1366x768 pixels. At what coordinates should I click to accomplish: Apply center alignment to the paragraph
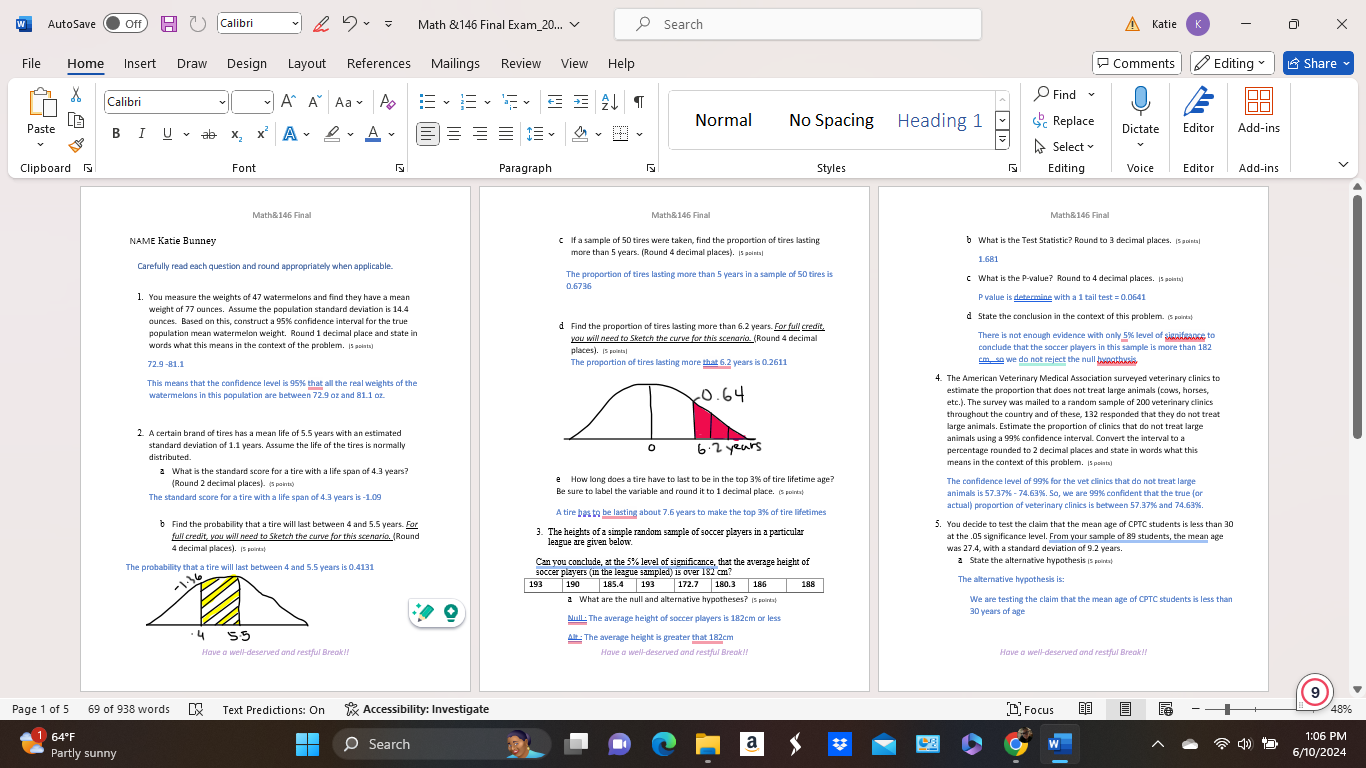pos(453,133)
